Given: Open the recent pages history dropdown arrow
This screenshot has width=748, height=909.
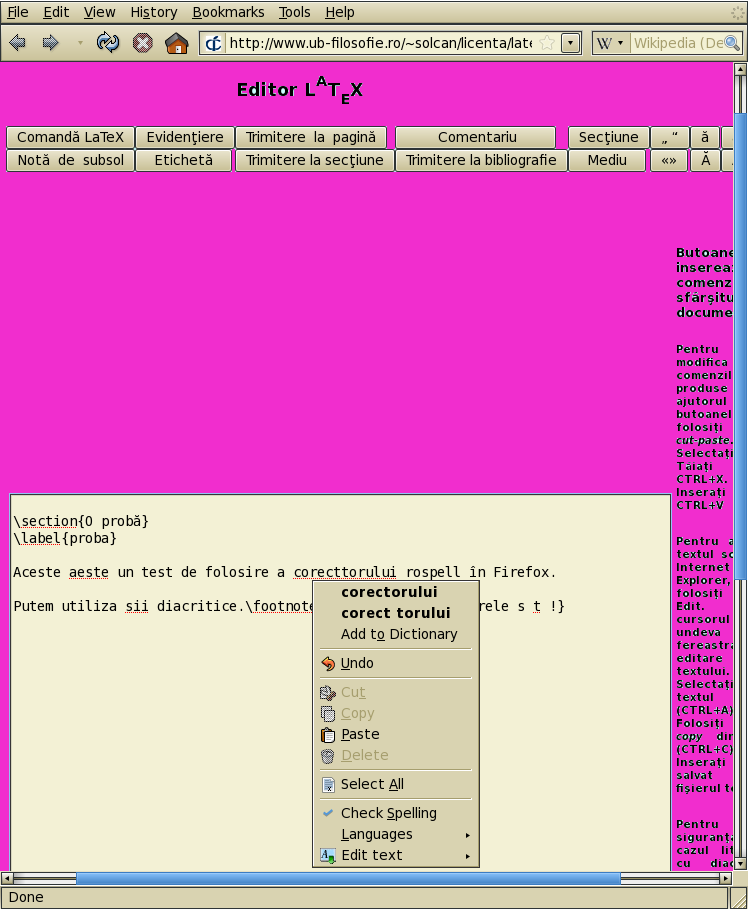Looking at the screenshot, I should (x=80, y=43).
